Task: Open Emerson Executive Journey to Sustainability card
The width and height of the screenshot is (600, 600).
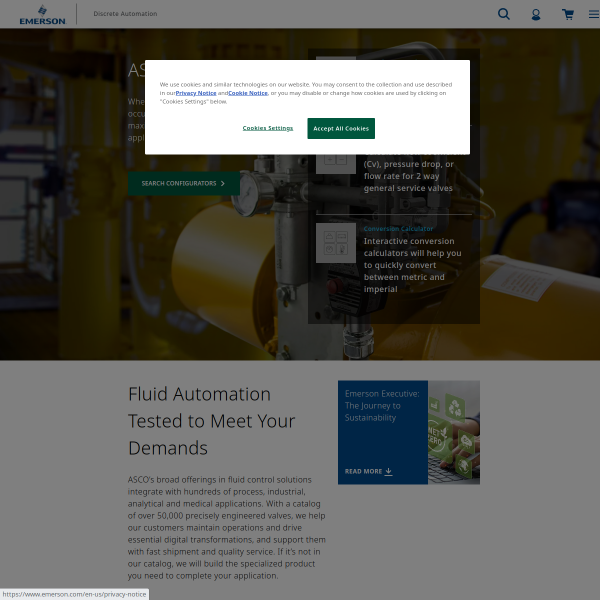Action: [409, 432]
